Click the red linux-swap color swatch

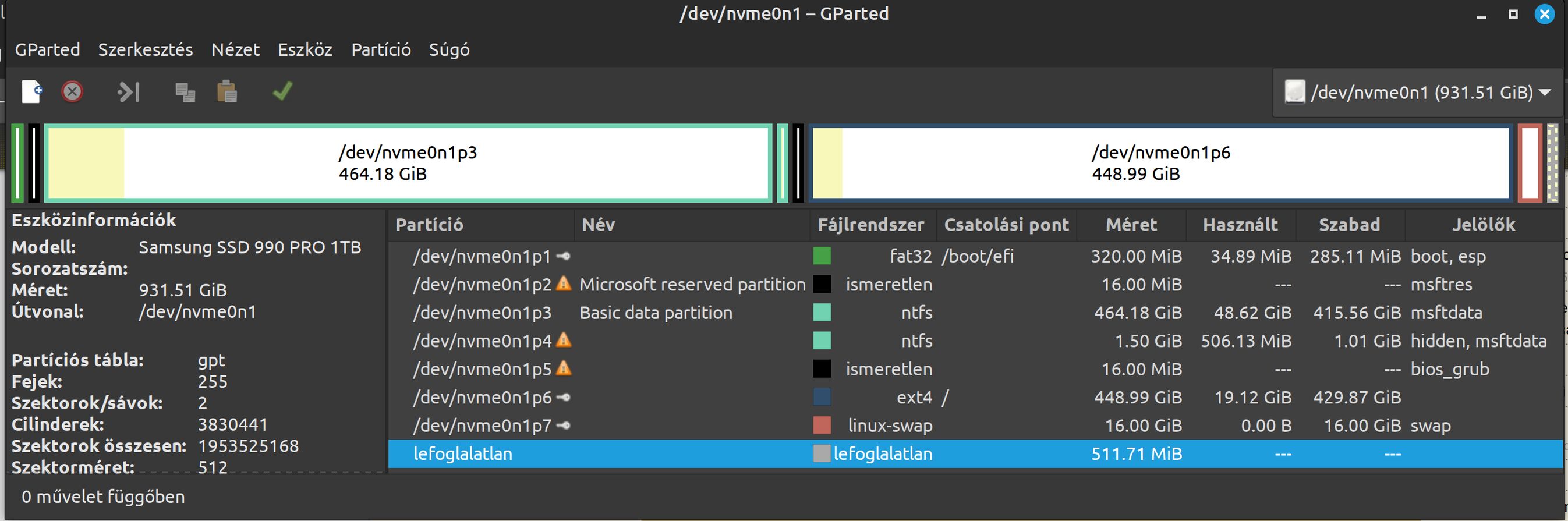822,426
